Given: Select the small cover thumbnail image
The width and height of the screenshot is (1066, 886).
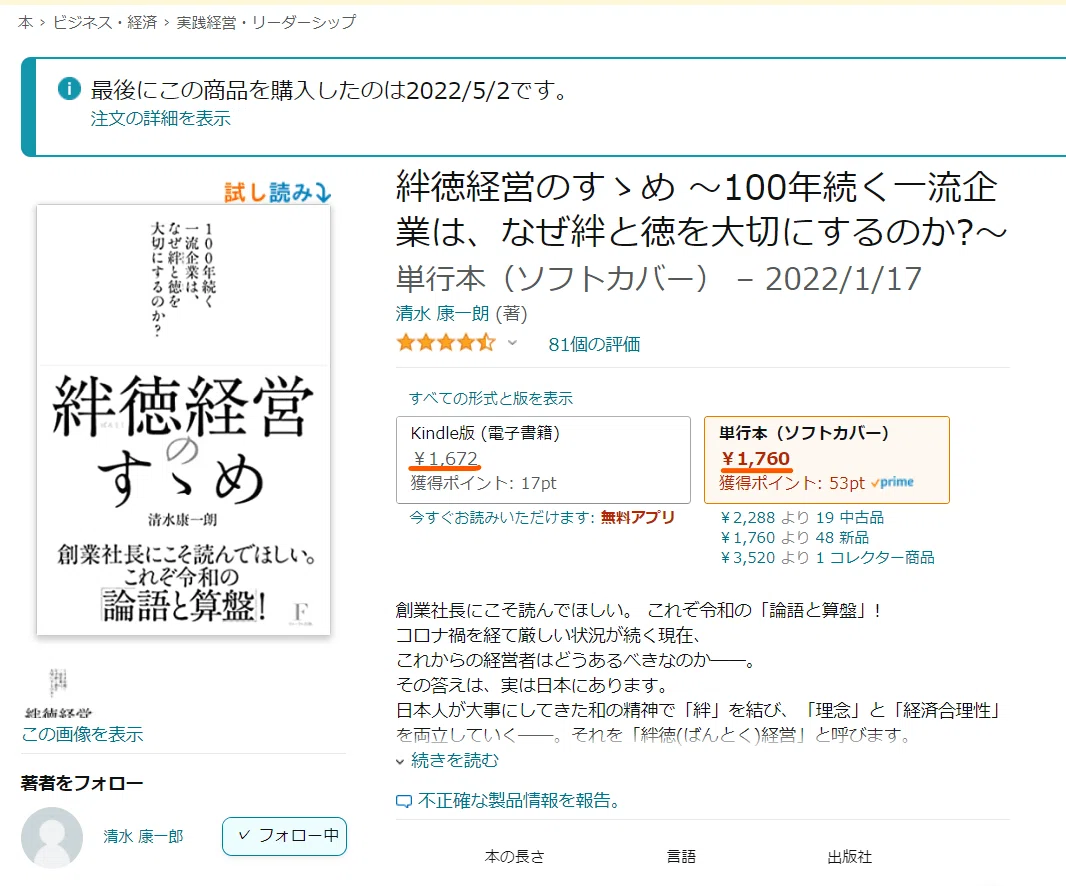Looking at the screenshot, I should click(58, 692).
